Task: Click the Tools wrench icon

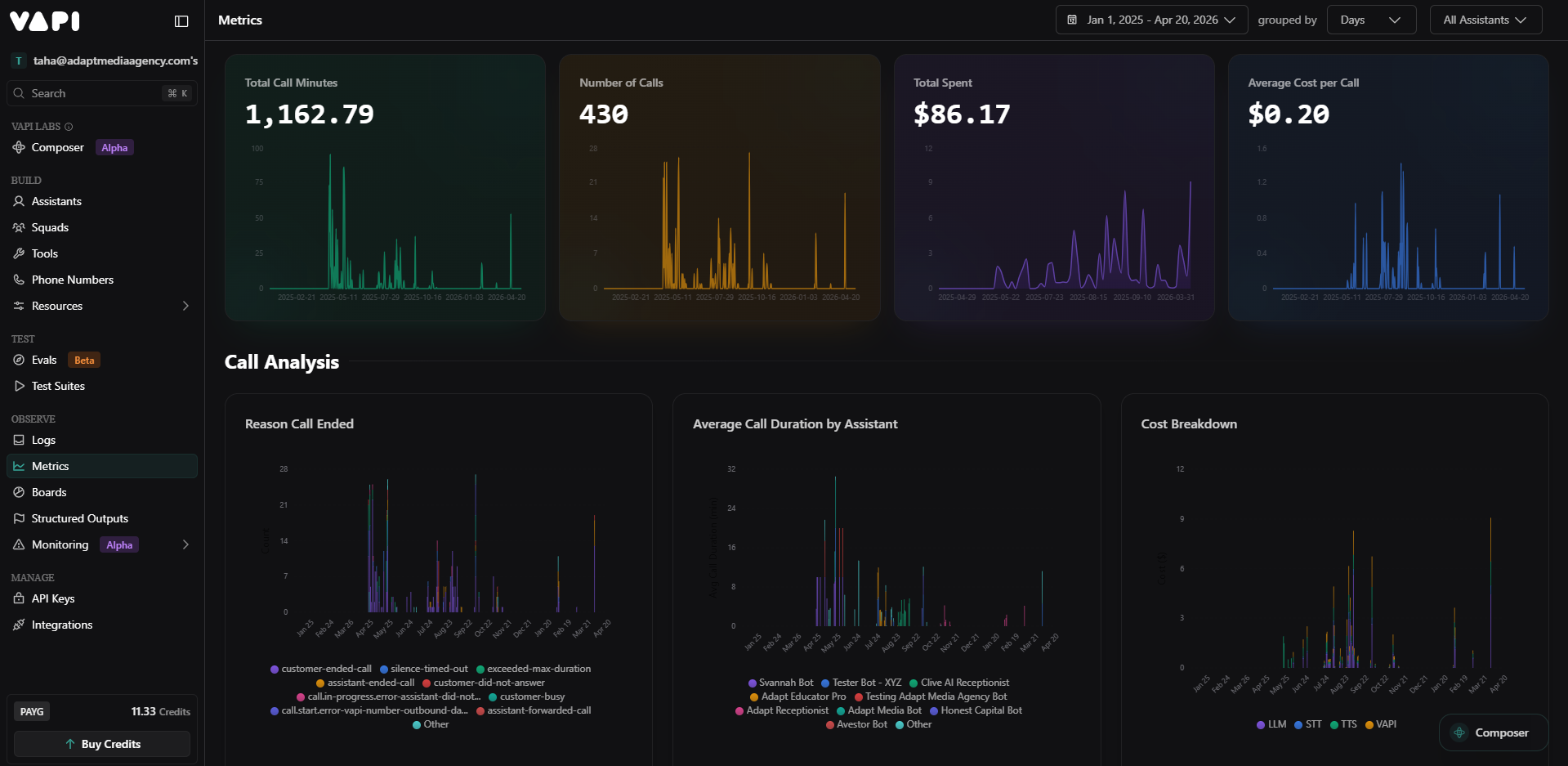Action: point(19,253)
